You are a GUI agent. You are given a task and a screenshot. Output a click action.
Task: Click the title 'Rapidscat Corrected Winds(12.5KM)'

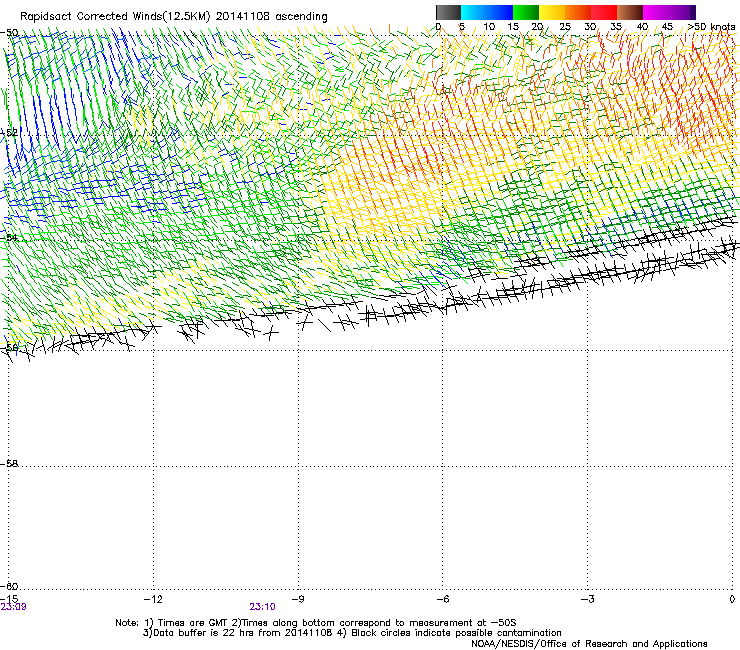115,16
